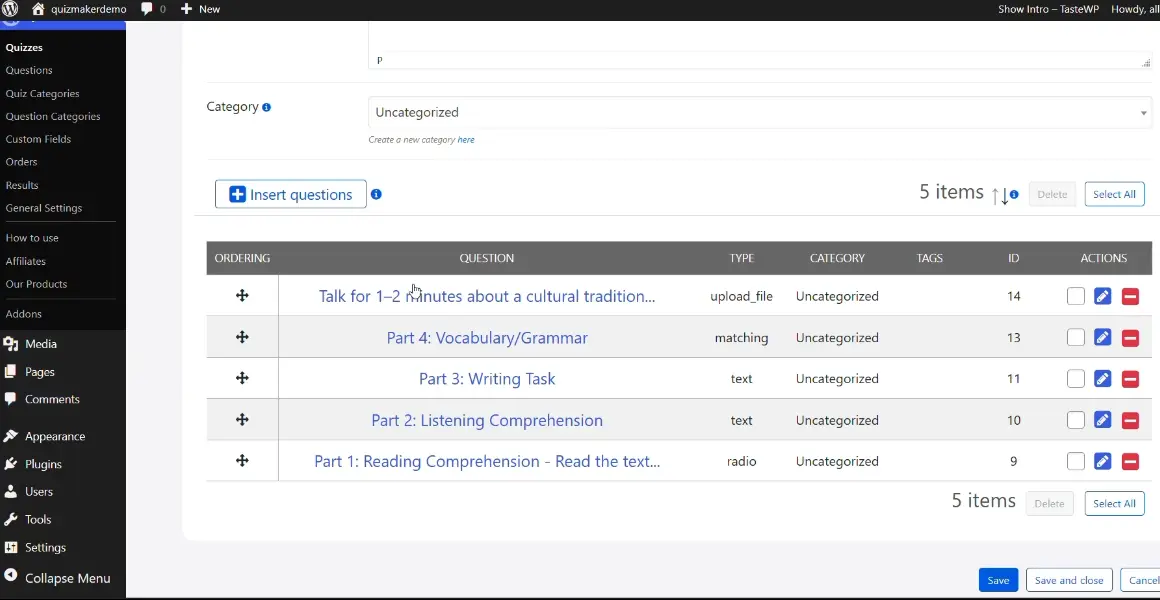This screenshot has width=1160, height=600.
Task: Check the box for question ID 9
Action: (x=1075, y=462)
